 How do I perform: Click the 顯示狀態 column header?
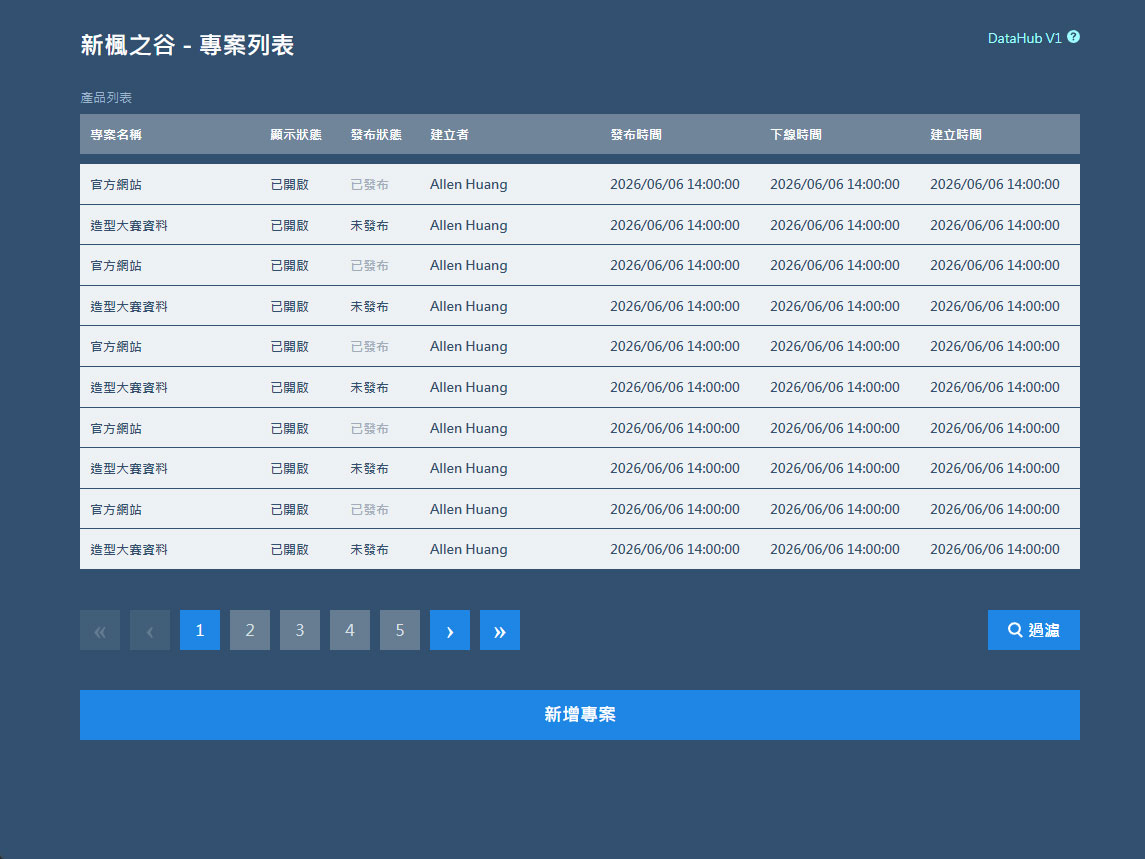[x=296, y=134]
